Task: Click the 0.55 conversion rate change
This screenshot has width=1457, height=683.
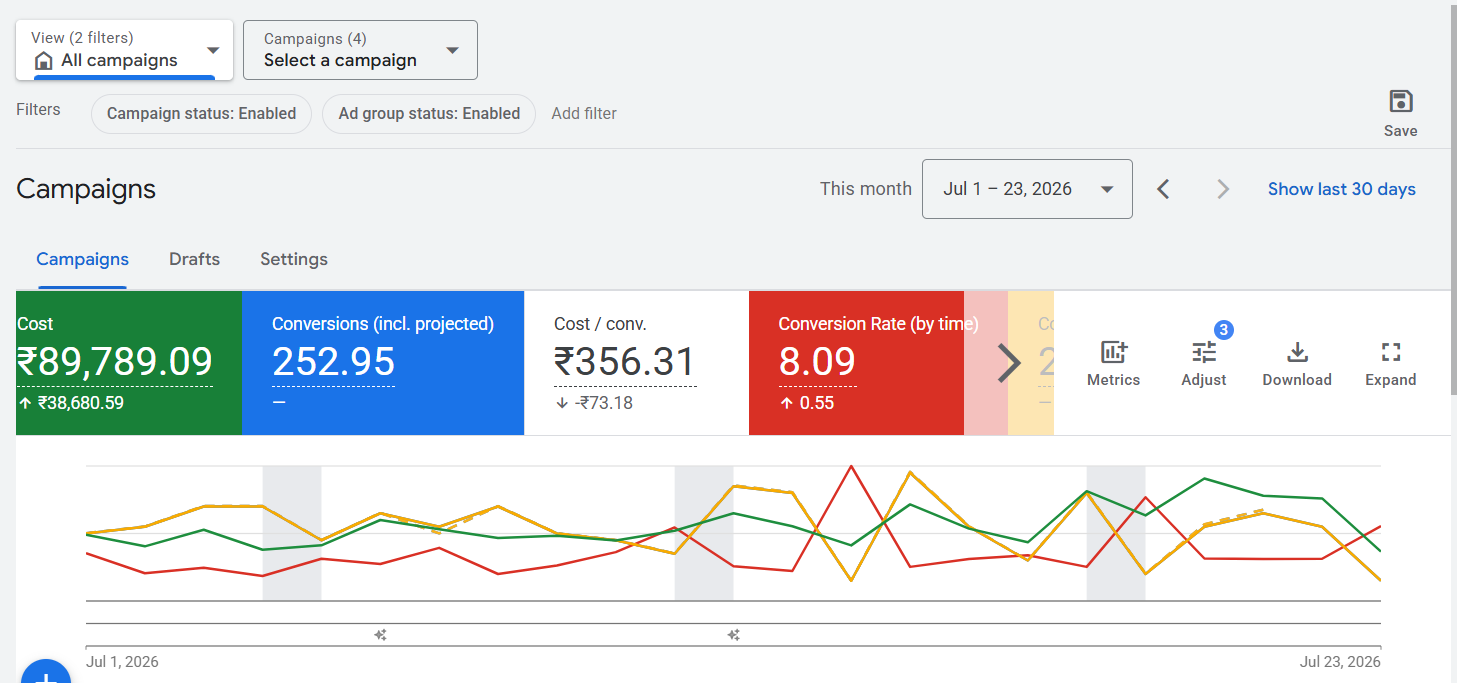Action: pyautogui.click(x=817, y=403)
